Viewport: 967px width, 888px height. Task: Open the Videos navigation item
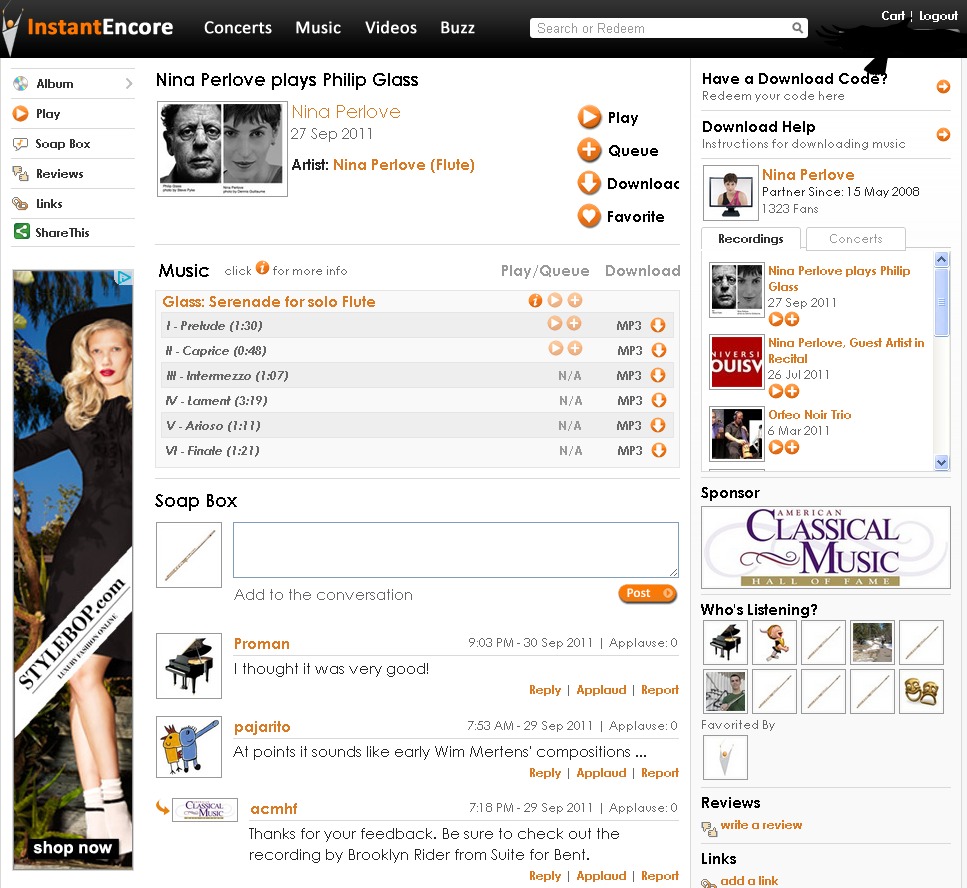click(390, 28)
